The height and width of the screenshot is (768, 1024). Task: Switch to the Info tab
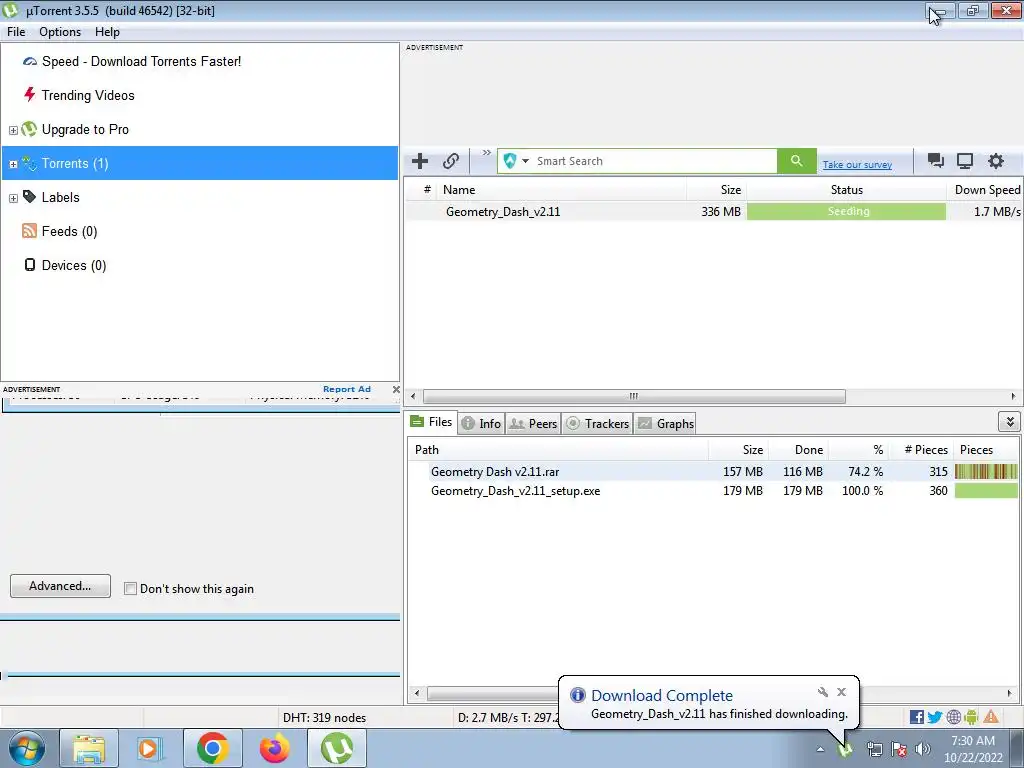[481, 423]
